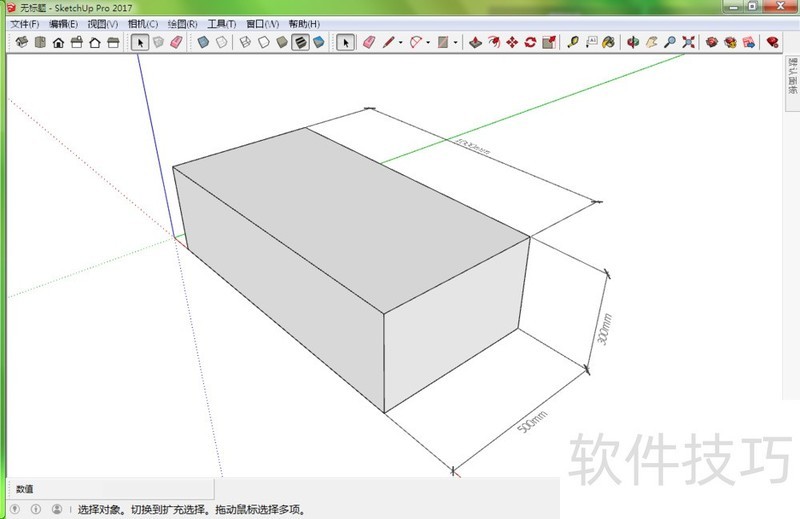Pick Eraser right of Make Component icon
800x519 pixels.
click(177, 42)
